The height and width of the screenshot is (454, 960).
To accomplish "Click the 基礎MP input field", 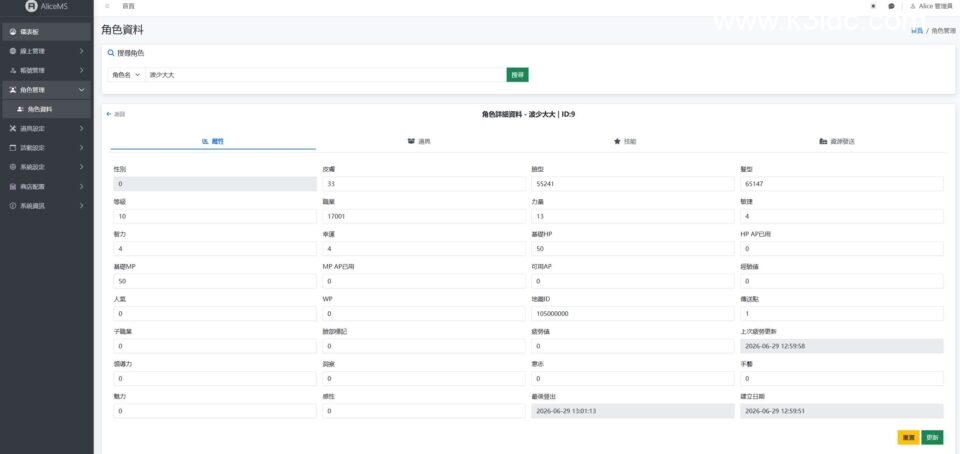I will point(215,281).
